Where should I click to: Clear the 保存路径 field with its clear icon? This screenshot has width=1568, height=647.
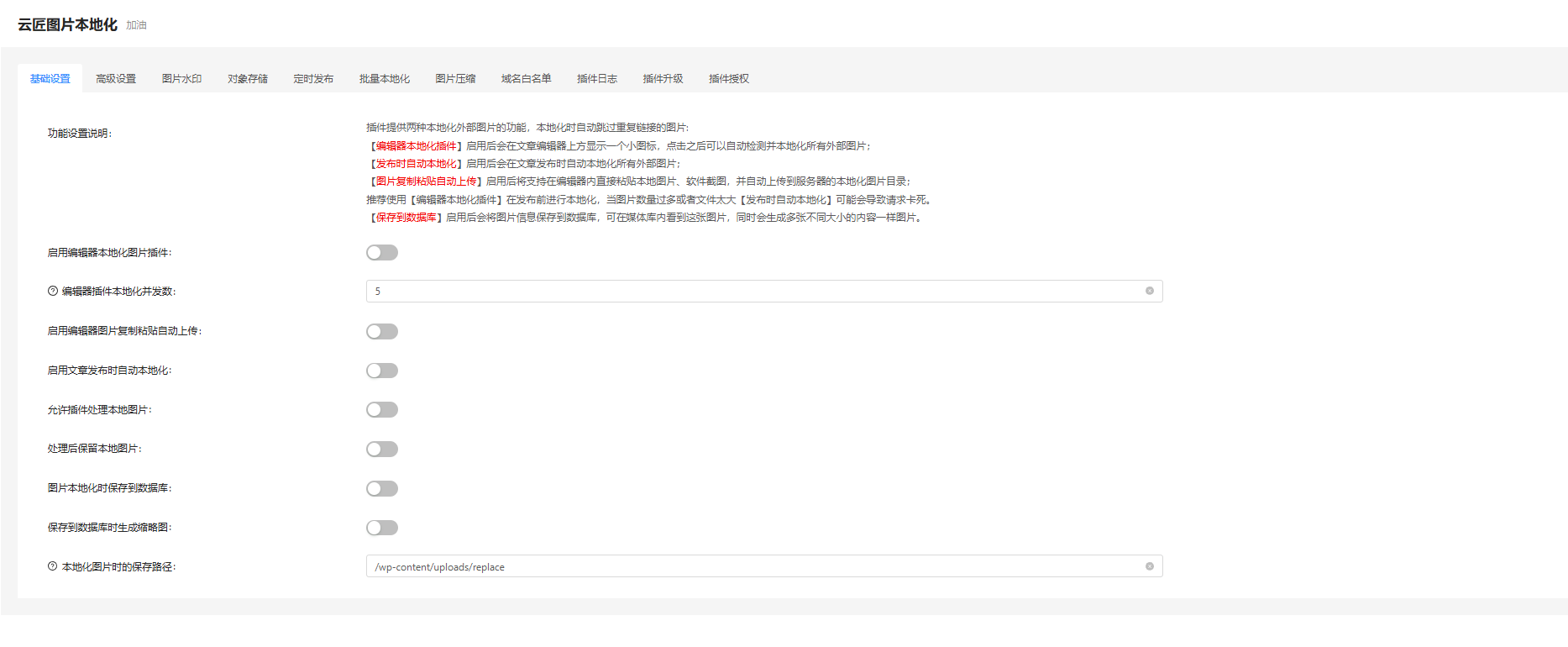(1150, 566)
